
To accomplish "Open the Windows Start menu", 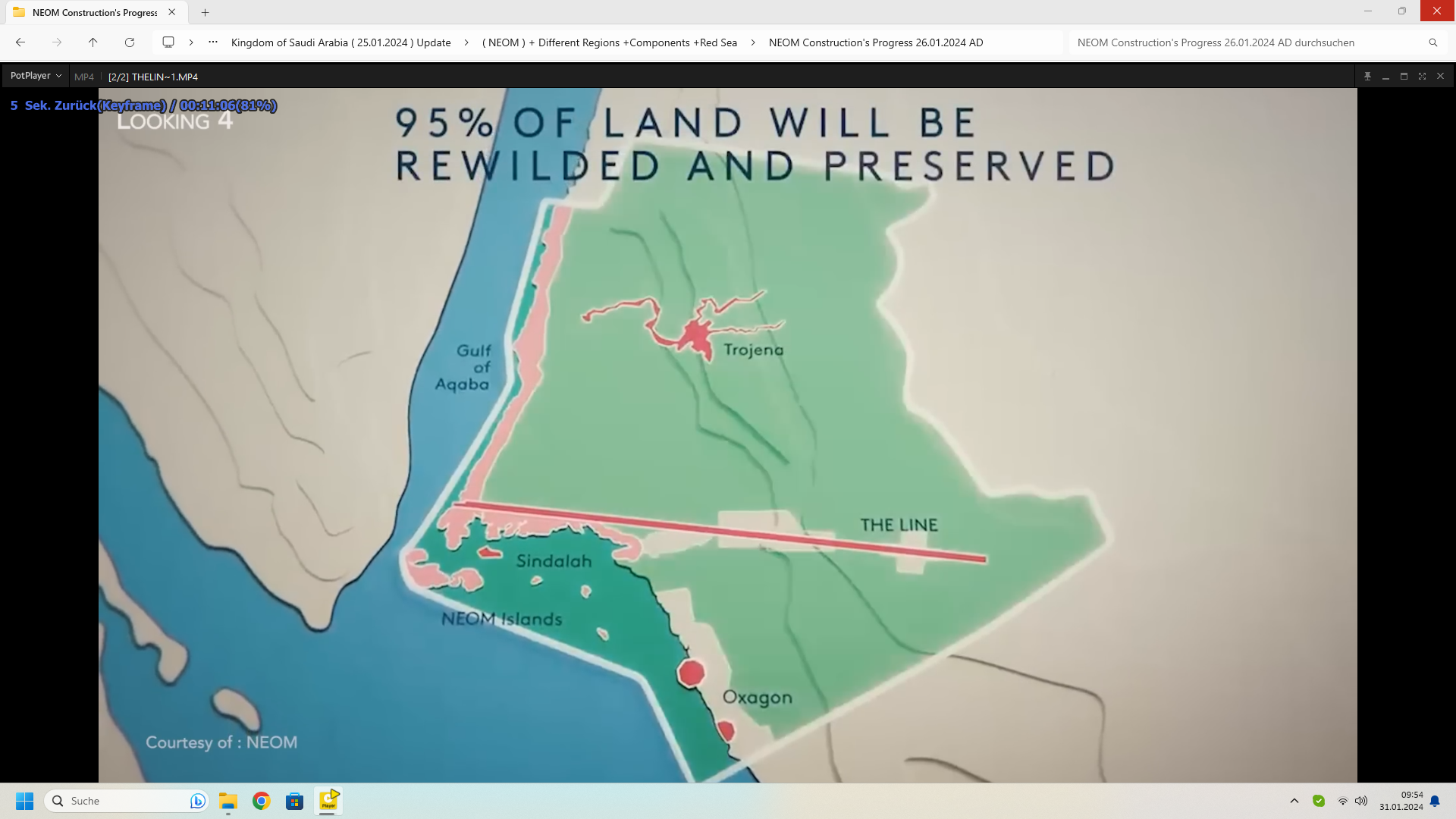I will tap(25, 801).
